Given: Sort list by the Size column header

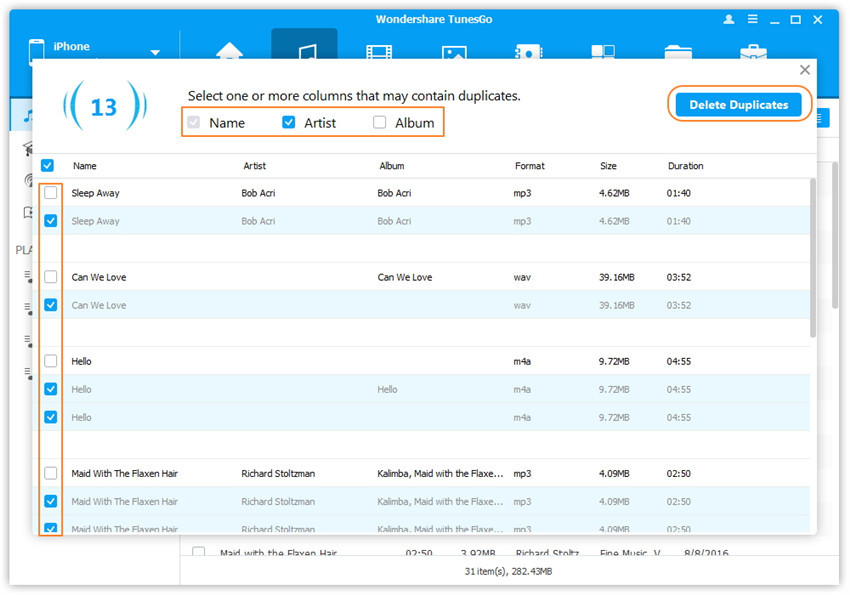Looking at the screenshot, I should click(x=608, y=166).
